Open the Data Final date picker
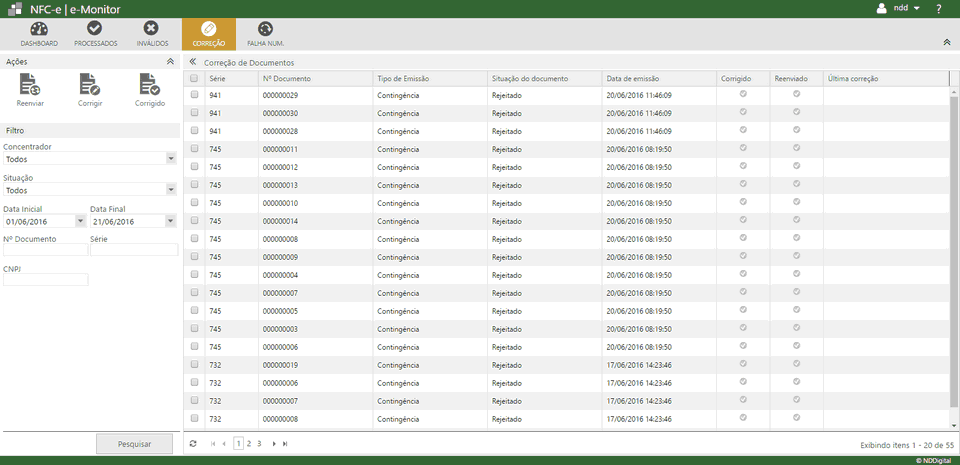960x465 pixels. pyautogui.click(x=171, y=221)
